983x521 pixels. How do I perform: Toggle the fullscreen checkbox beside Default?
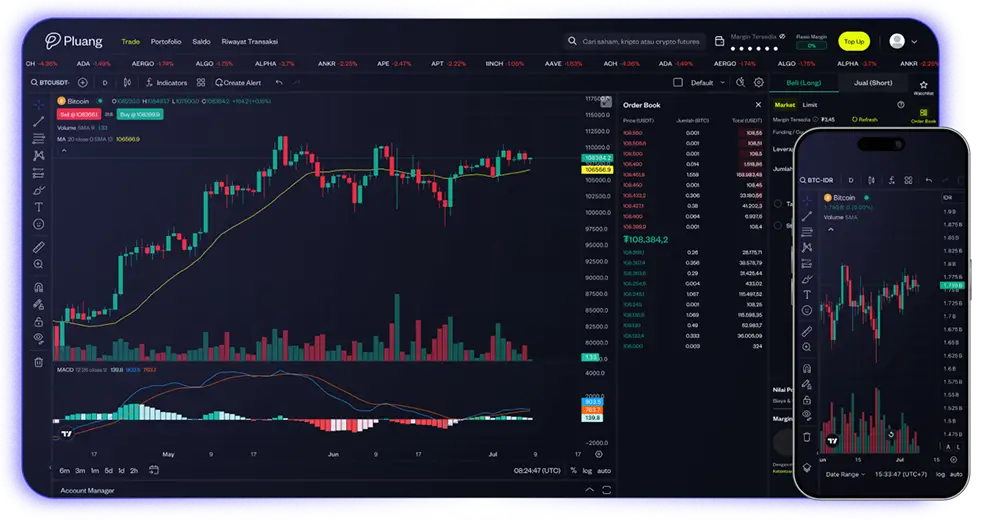[678, 83]
